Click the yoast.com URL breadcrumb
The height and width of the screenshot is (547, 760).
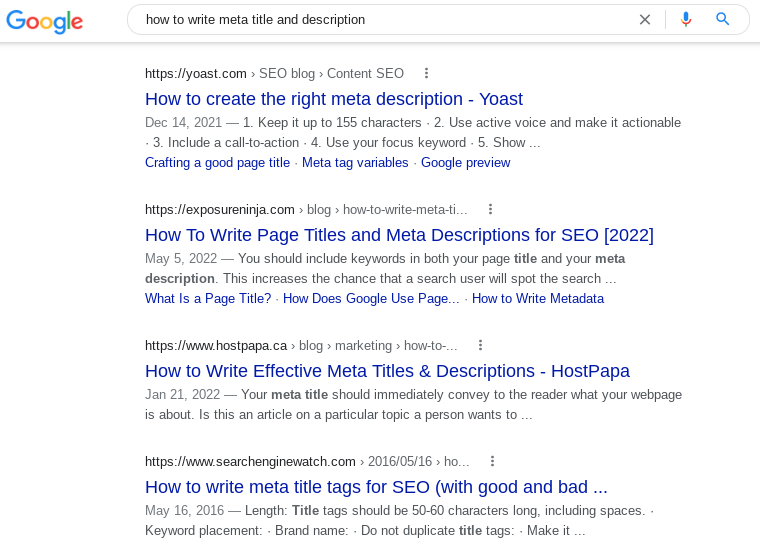tap(195, 73)
